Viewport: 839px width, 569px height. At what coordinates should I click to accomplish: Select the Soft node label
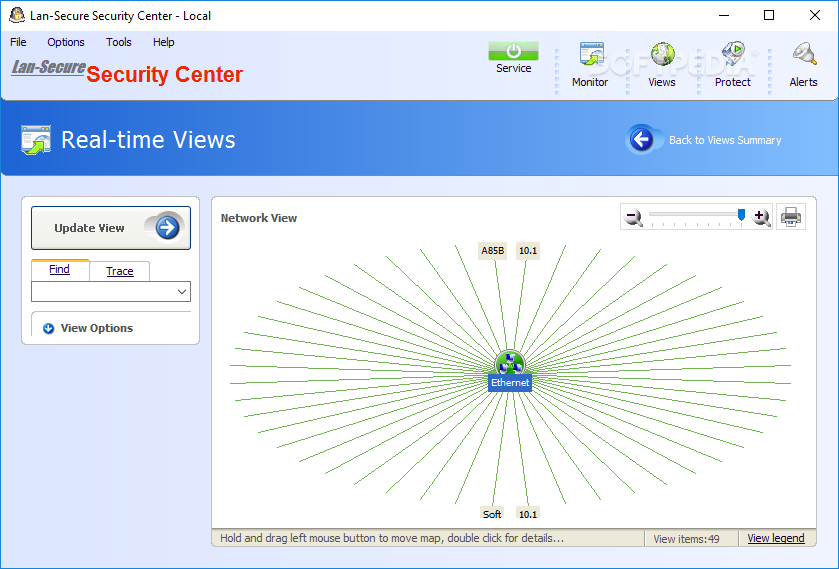492,514
